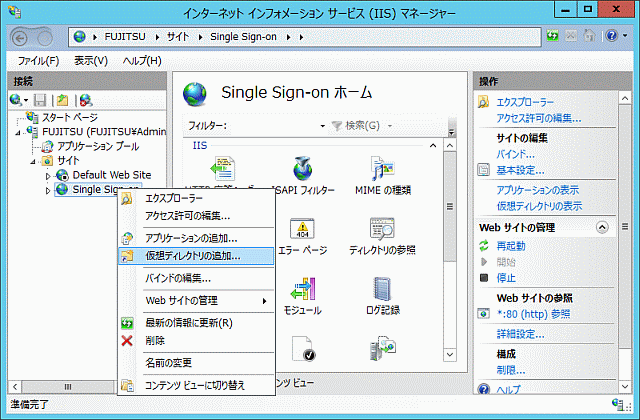Click the Back navigation arrow button
The width and height of the screenshot is (640, 420).
point(20,38)
